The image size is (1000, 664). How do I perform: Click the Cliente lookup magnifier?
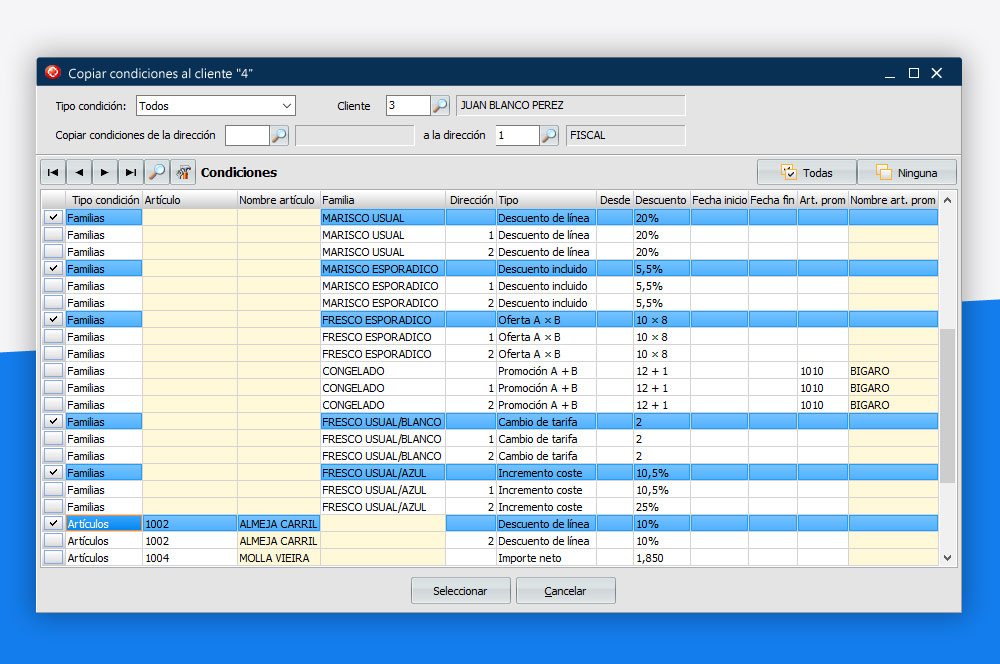click(440, 106)
